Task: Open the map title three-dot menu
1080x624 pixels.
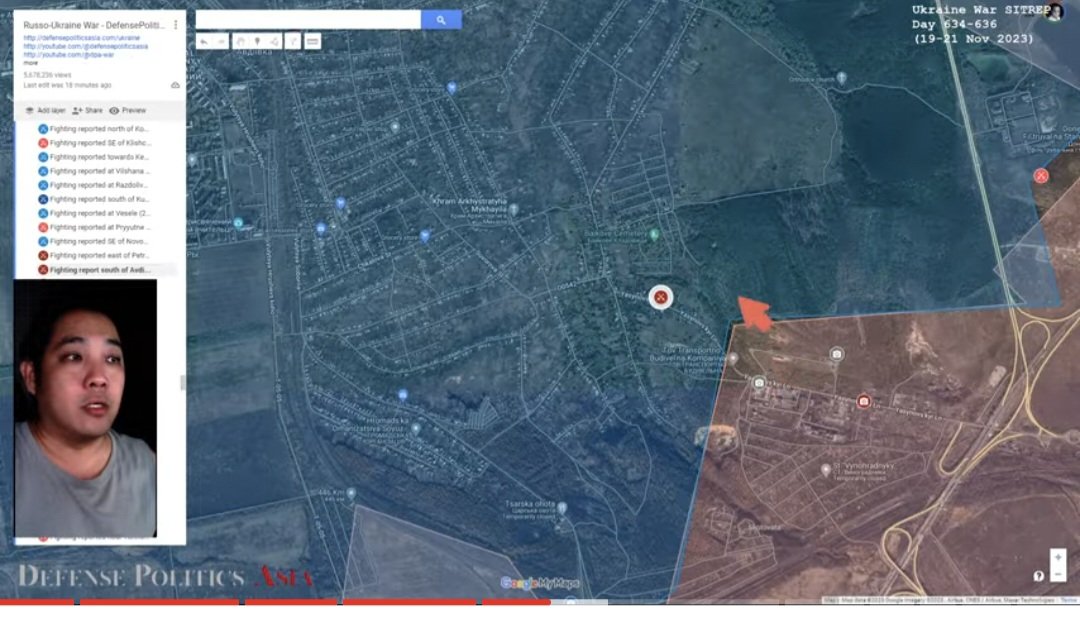Action: (x=176, y=25)
